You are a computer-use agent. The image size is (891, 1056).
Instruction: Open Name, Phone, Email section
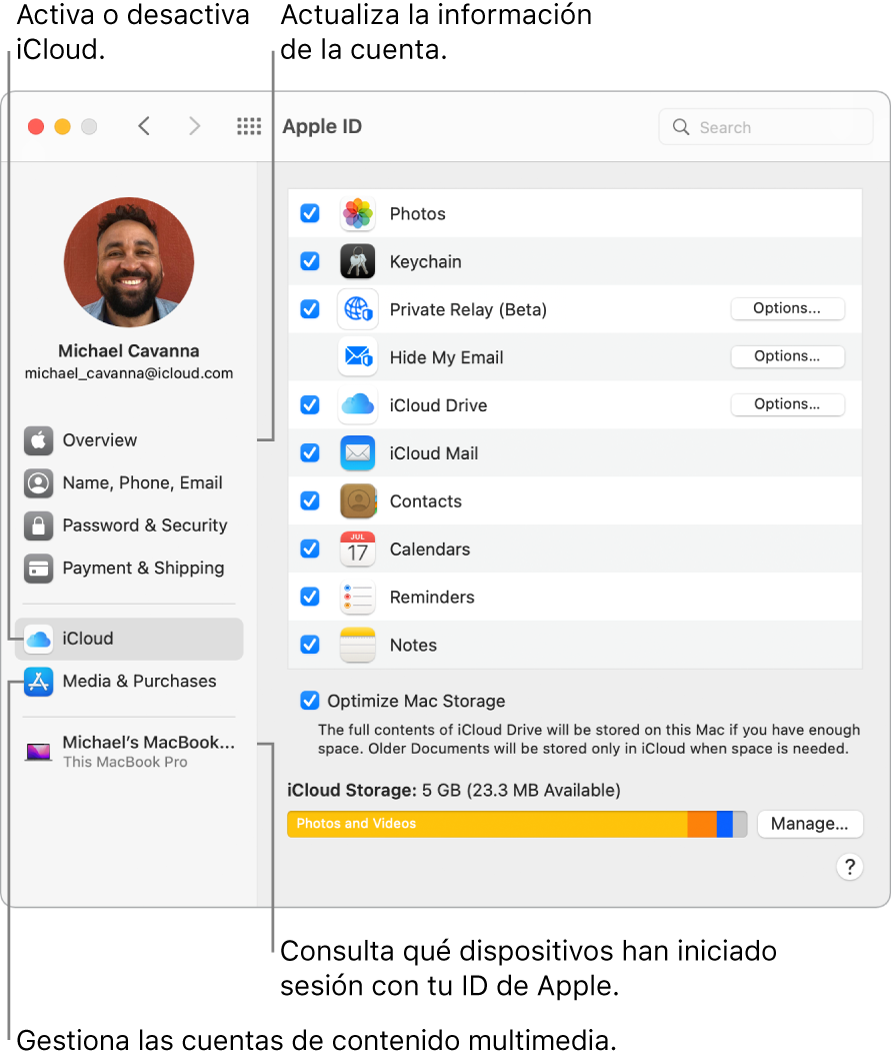129,483
